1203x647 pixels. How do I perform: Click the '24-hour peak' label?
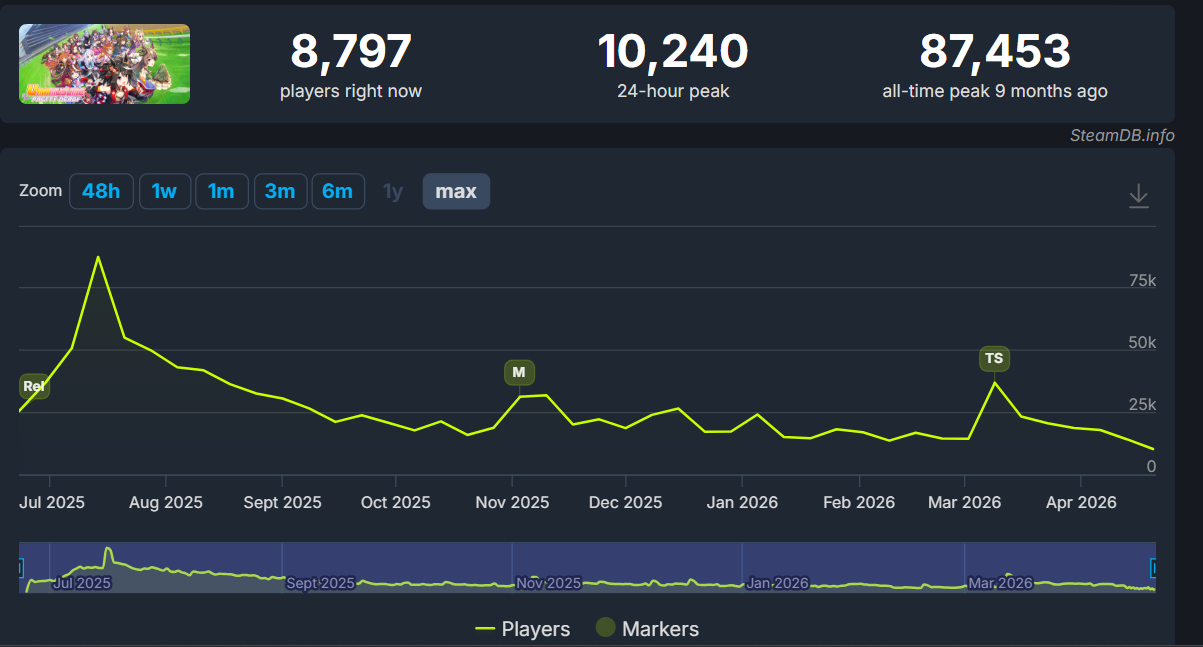tap(673, 91)
